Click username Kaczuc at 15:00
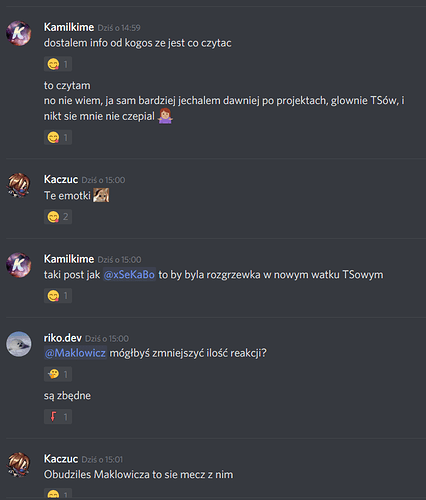The height and width of the screenshot is (500, 426). coord(61,180)
